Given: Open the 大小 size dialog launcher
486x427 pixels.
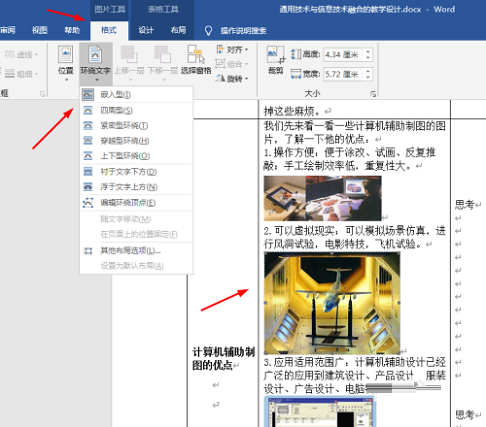Looking at the screenshot, I should 373,94.
